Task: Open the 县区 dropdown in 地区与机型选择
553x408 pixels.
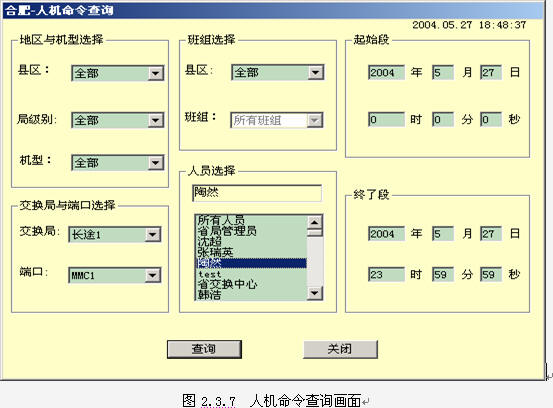Action: tap(156, 73)
